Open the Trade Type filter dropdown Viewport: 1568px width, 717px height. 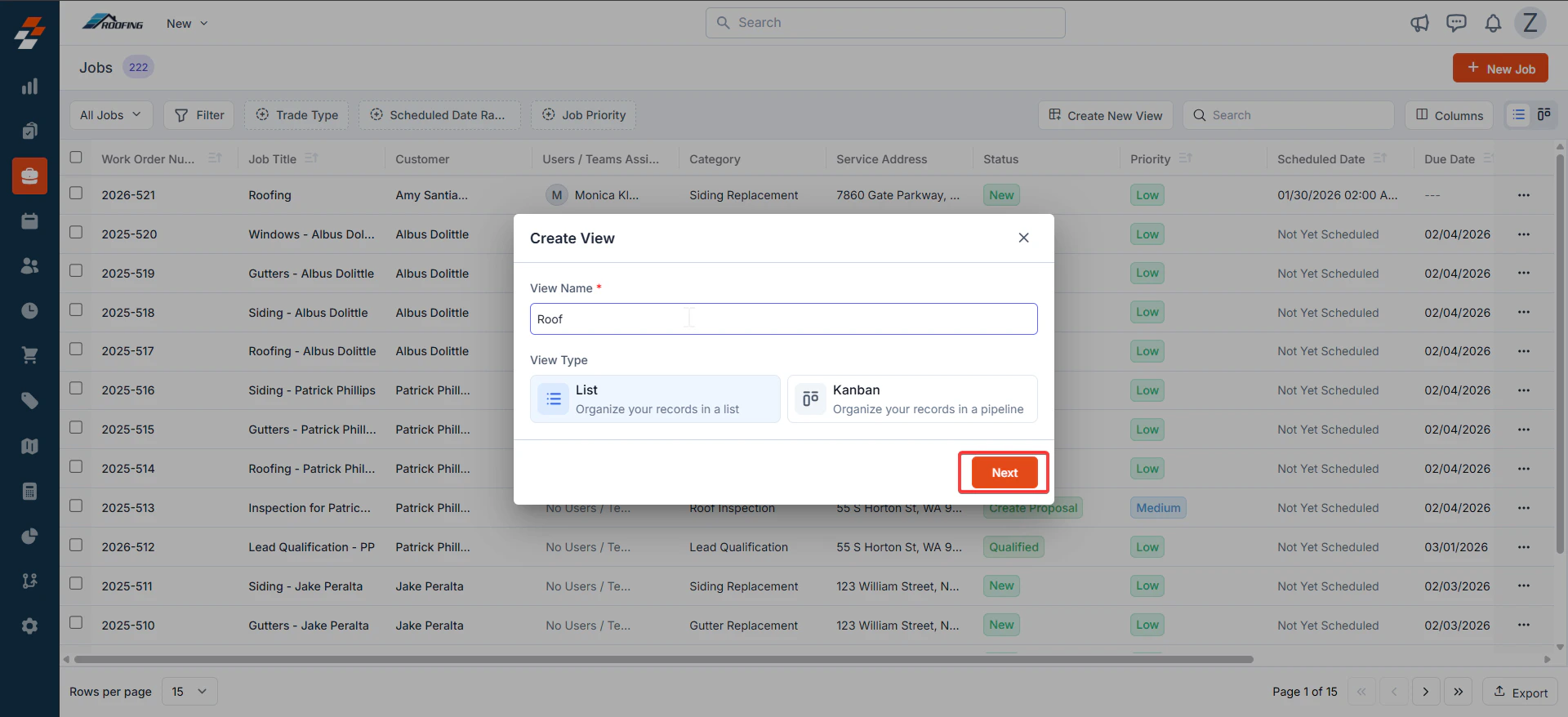[x=296, y=115]
